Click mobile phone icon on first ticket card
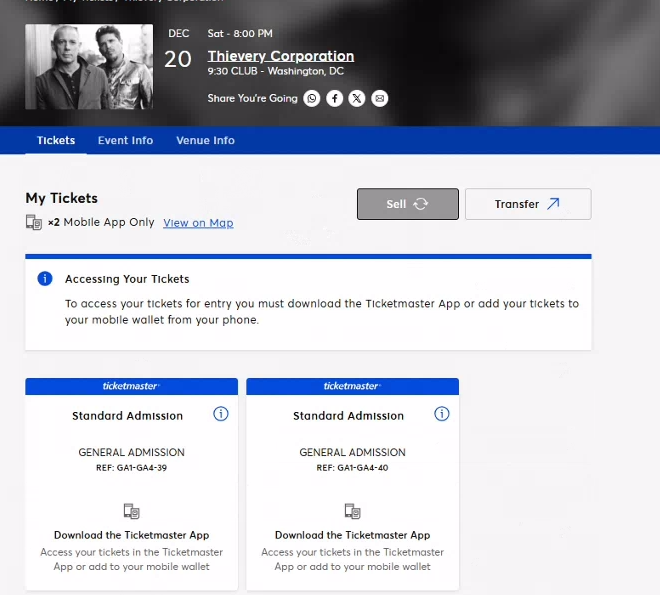The width and height of the screenshot is (660, 595). pyautogui.click(x=131, y=511)
